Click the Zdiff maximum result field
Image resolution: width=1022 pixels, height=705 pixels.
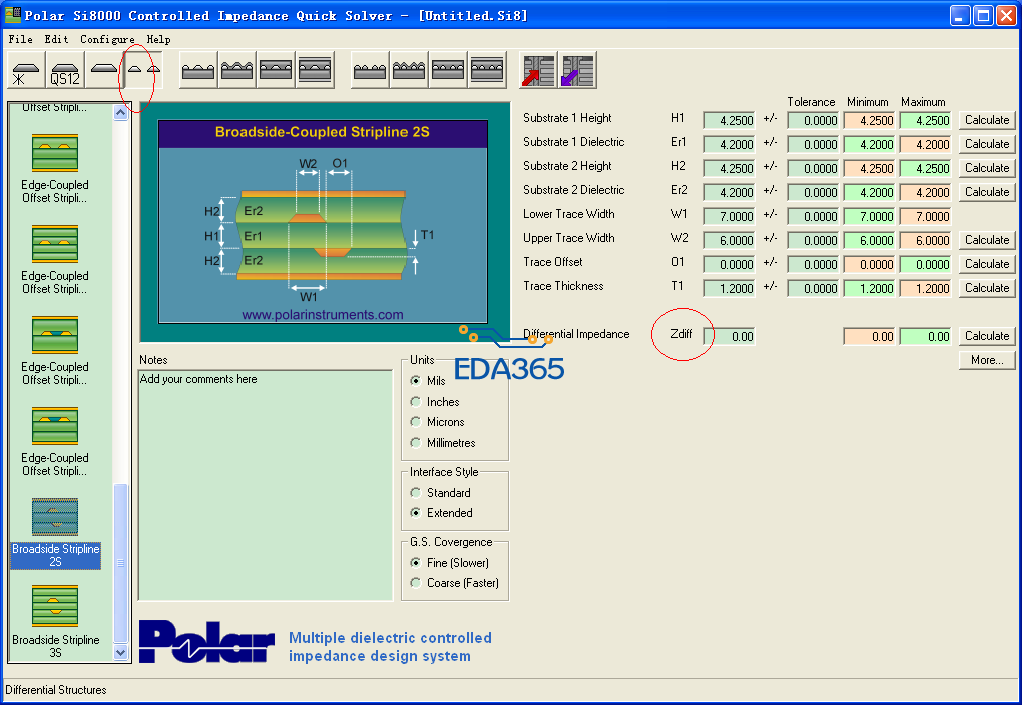[926, 337]
